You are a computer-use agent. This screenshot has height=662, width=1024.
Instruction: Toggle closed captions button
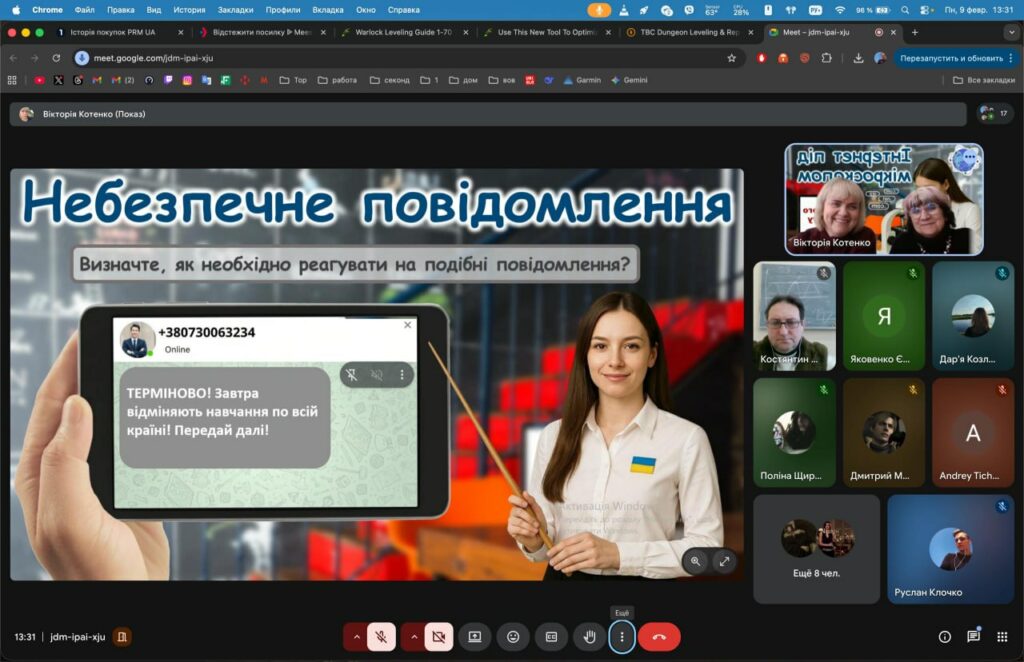tap(551, 637)
